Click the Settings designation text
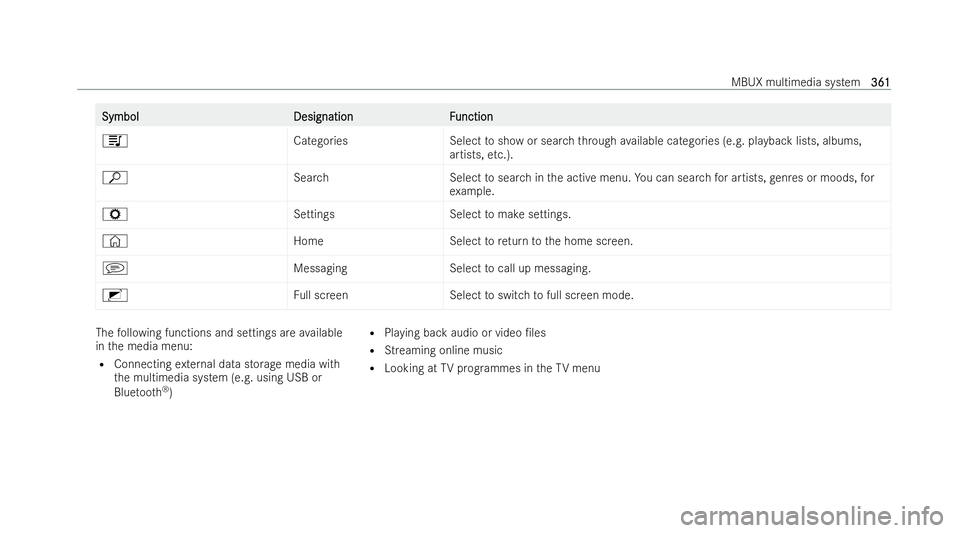This screenshot has height=533, width=960. click(314, 214)
